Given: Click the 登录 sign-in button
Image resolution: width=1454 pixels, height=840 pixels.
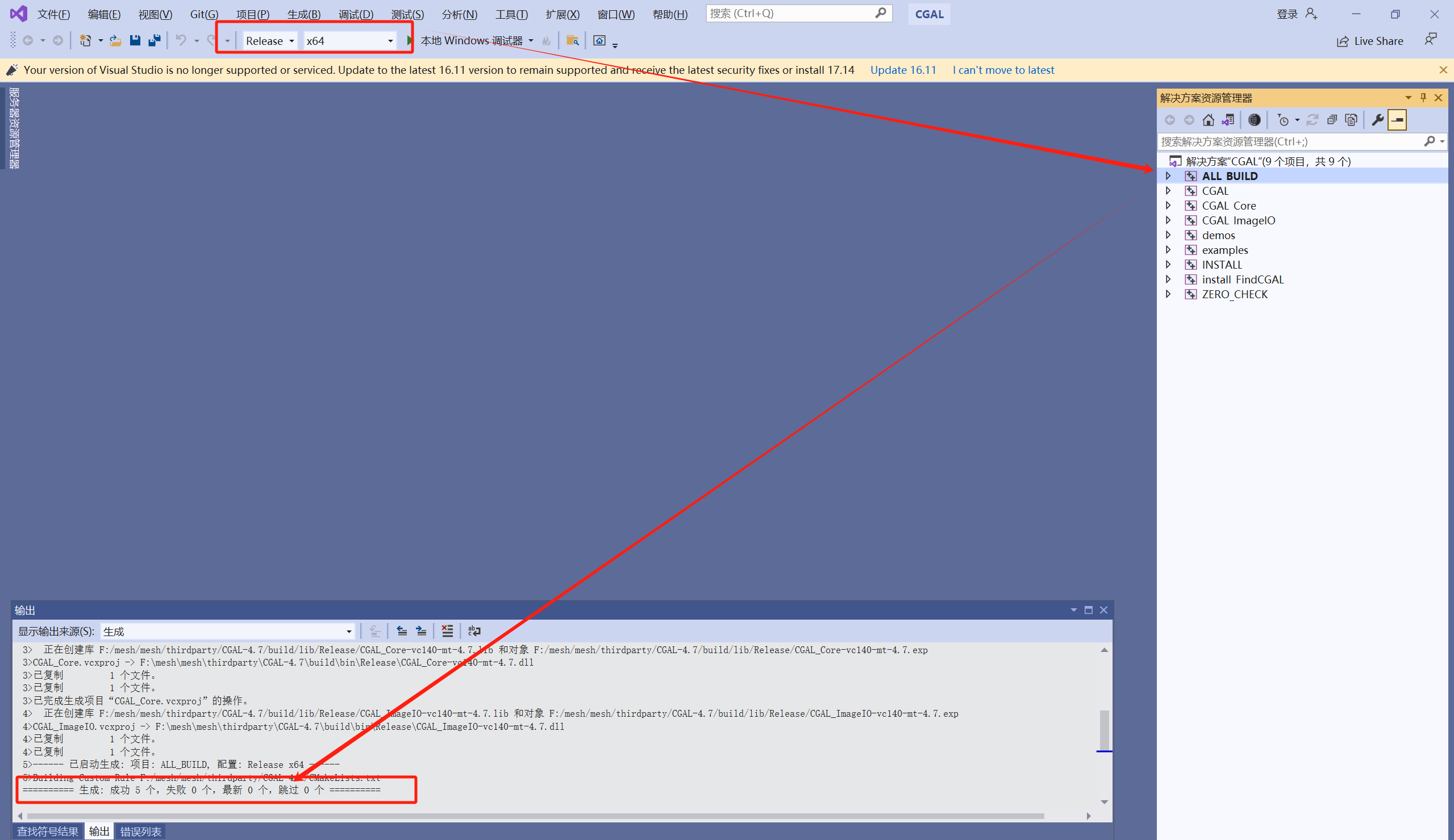Looking at the screenshot, I should (1288, 14).
